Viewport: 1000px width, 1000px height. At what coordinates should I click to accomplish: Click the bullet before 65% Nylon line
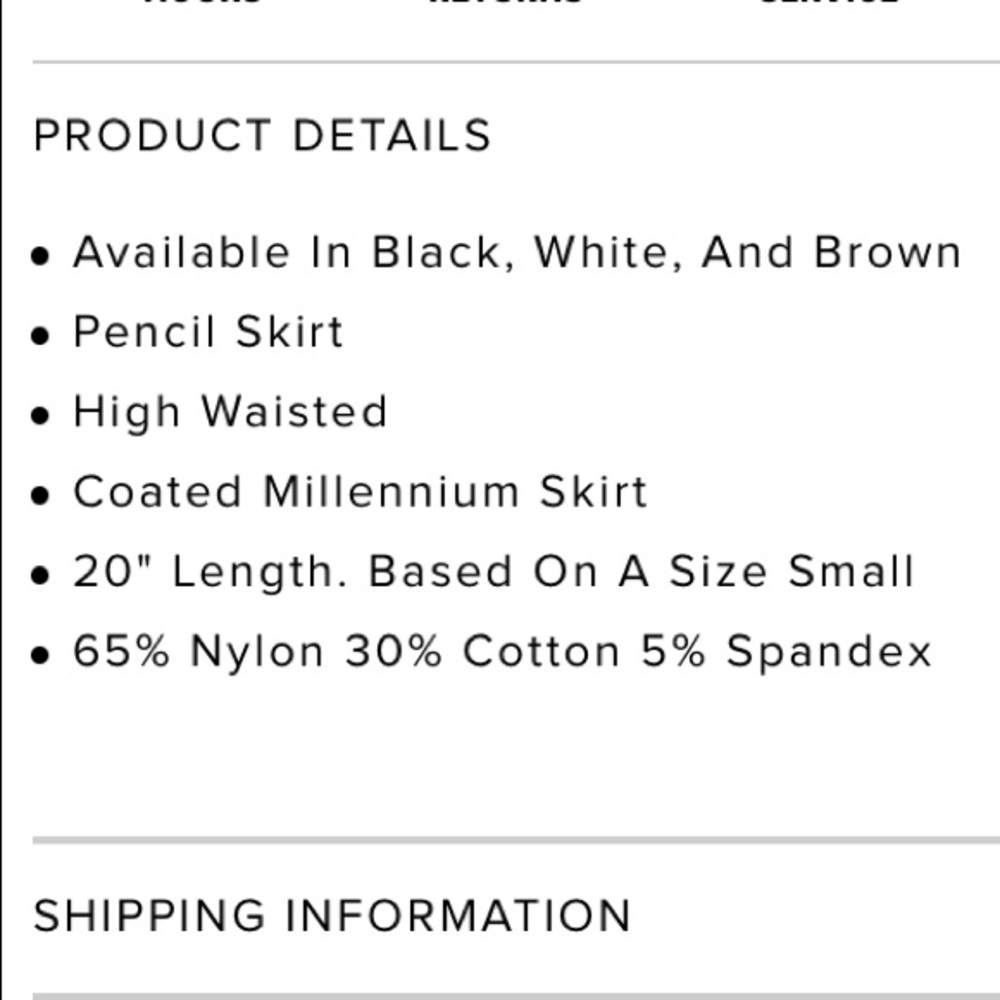[40, 655]
